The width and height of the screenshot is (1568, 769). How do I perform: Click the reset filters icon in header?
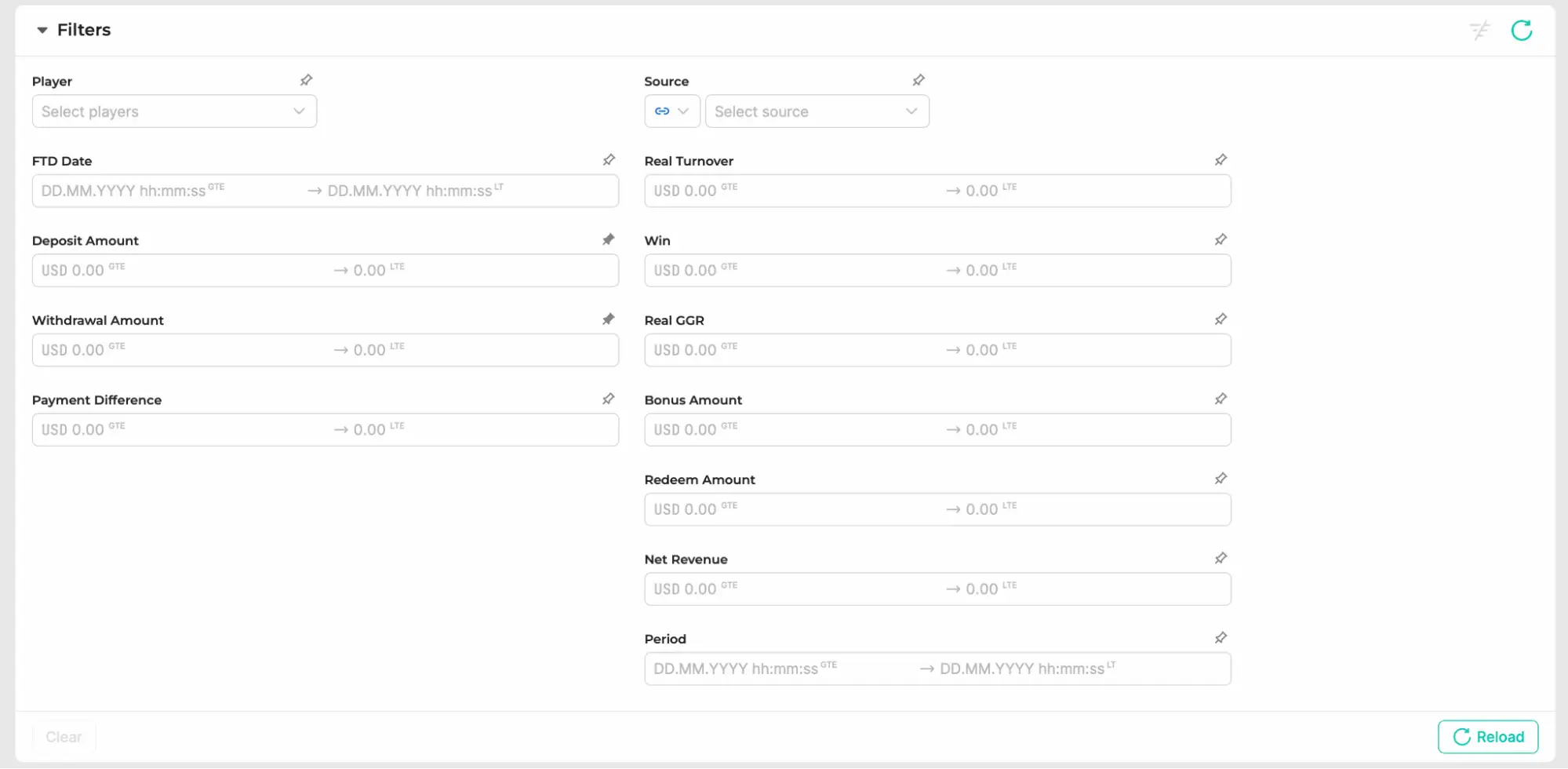click(1479, 31)
